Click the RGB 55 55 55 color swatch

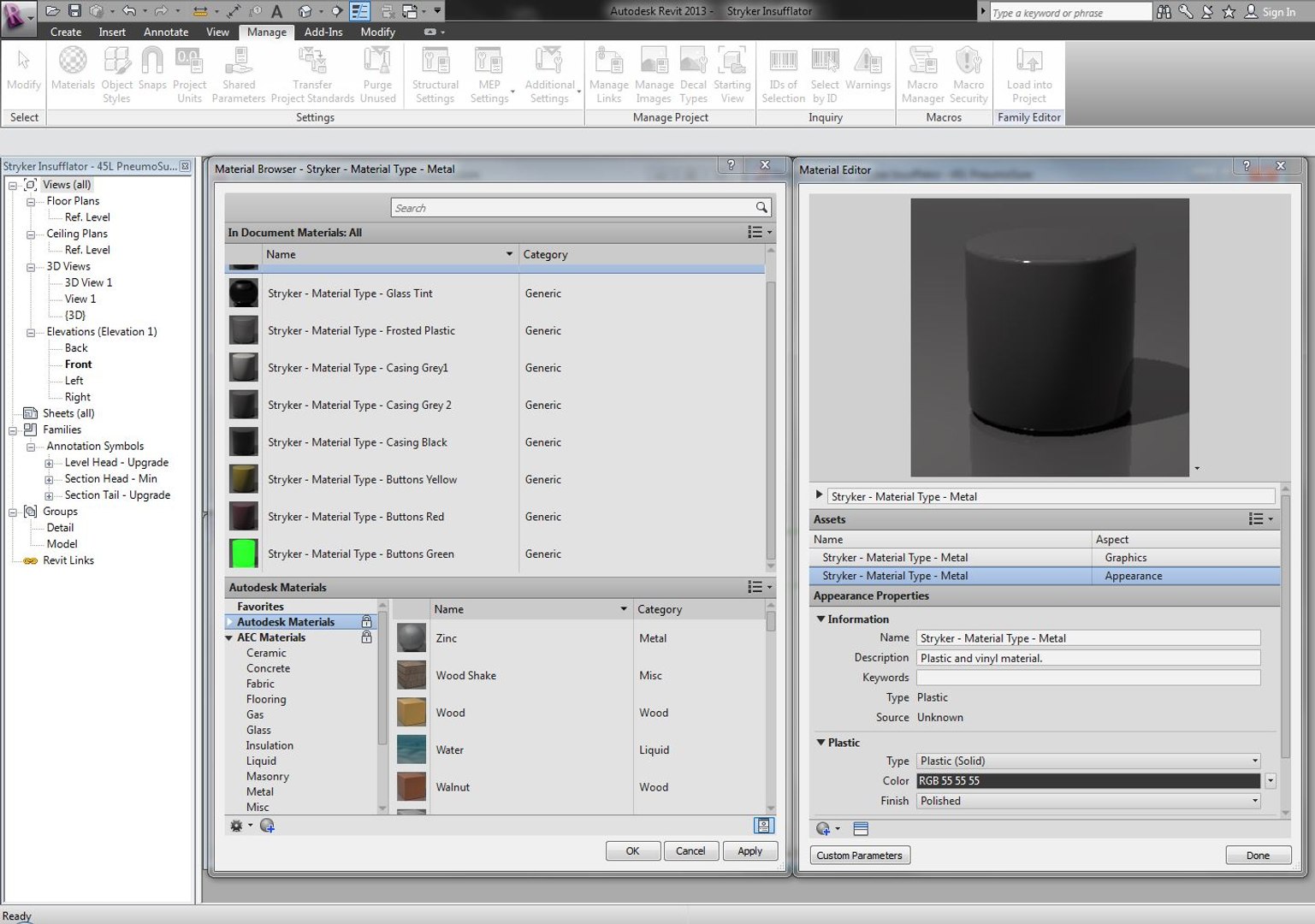click(x=1087, y=781)
